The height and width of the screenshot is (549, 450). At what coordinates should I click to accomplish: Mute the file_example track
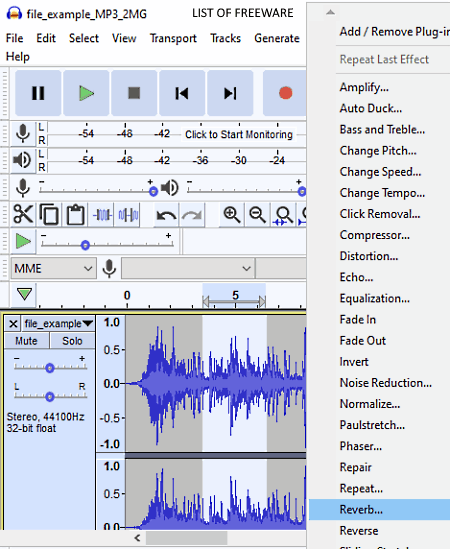click(27, 341)
